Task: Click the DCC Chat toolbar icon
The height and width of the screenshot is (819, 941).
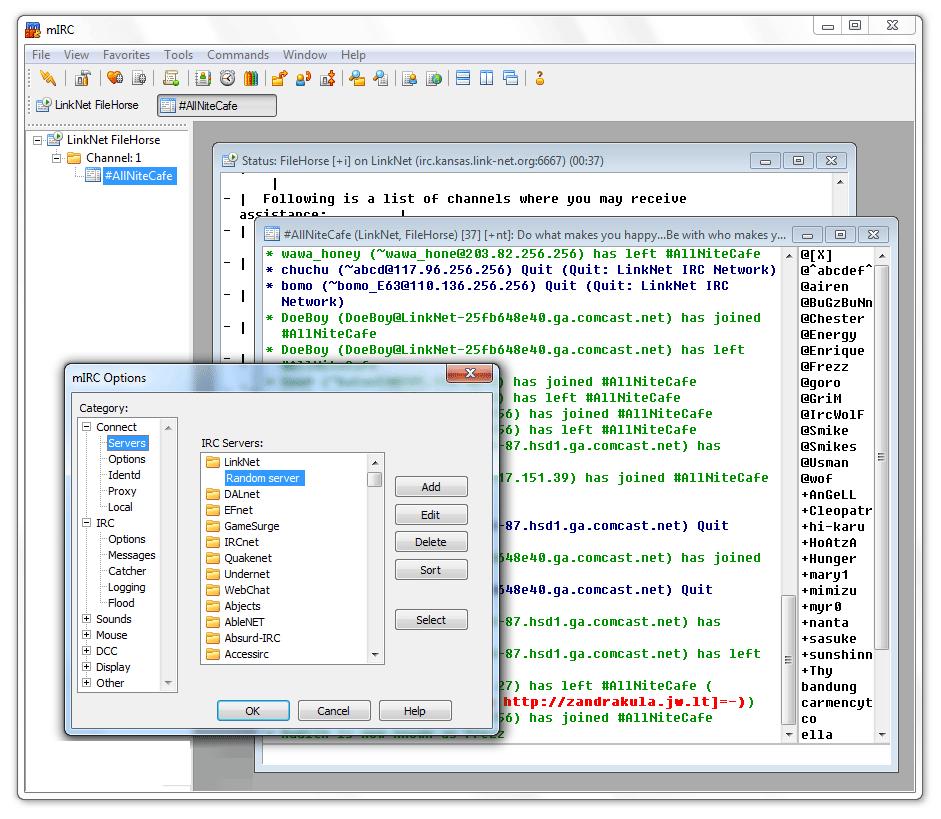Action: tap(304, 78)
